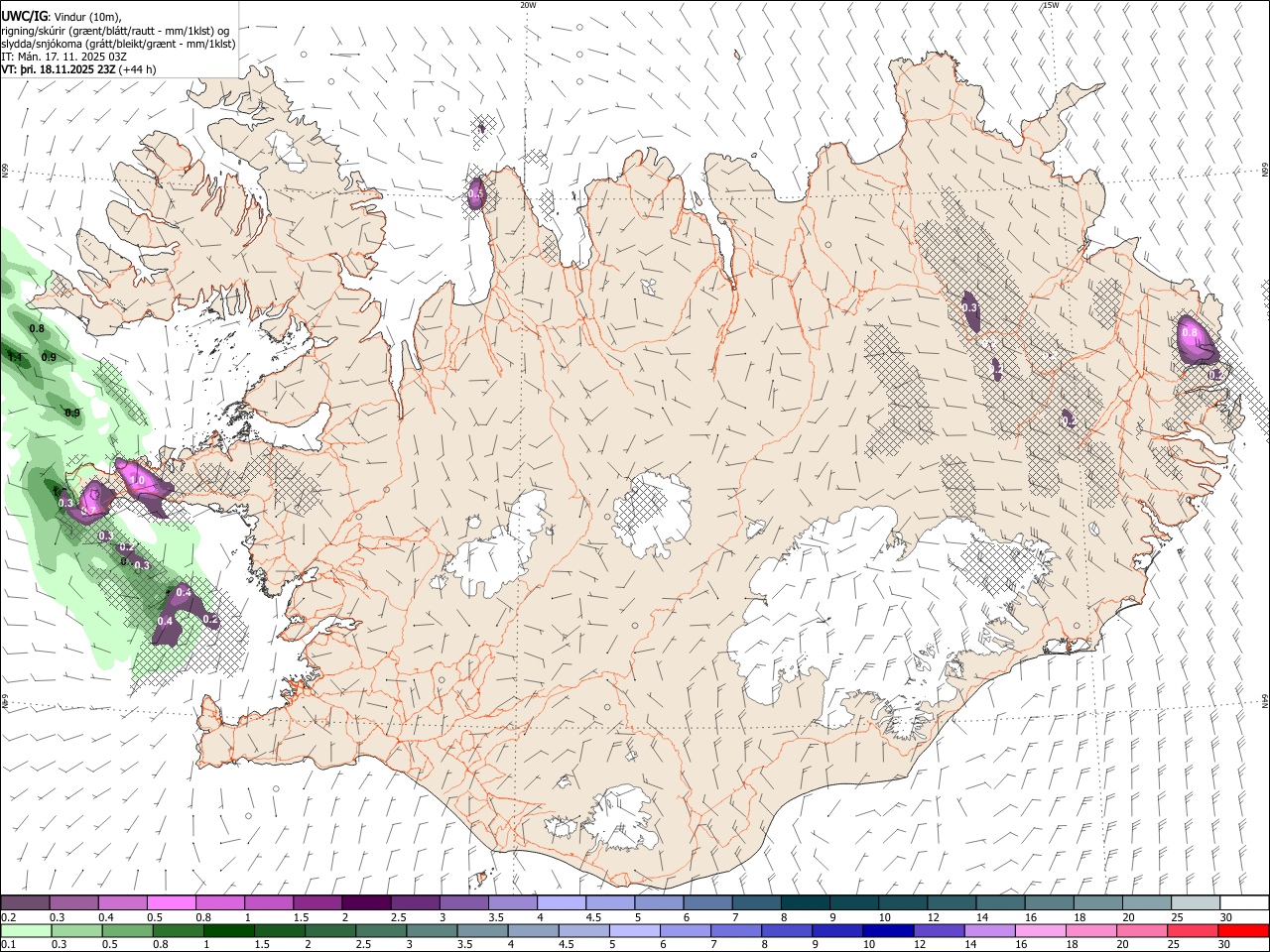Pick the lower-row swatch between 2.5 and 3
Viewport: 1270px width, 952px height.
coord(382,930)
